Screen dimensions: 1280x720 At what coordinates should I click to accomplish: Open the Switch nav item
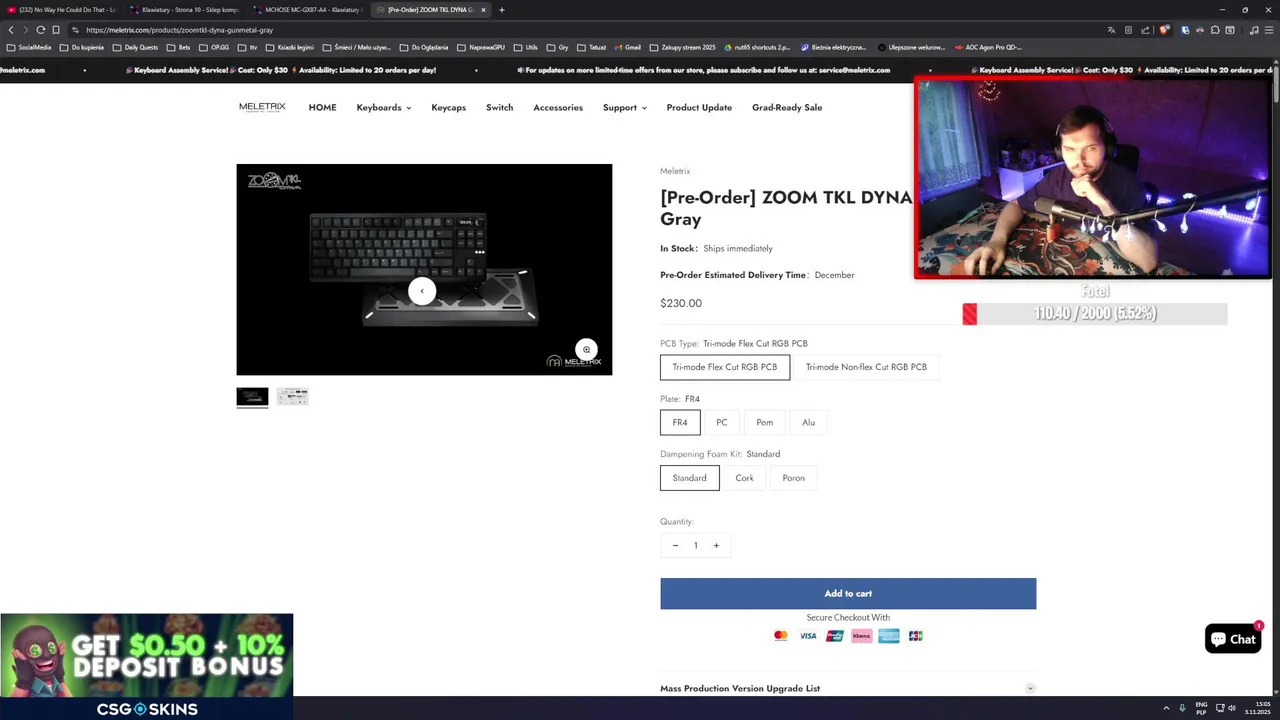point(499,107)
